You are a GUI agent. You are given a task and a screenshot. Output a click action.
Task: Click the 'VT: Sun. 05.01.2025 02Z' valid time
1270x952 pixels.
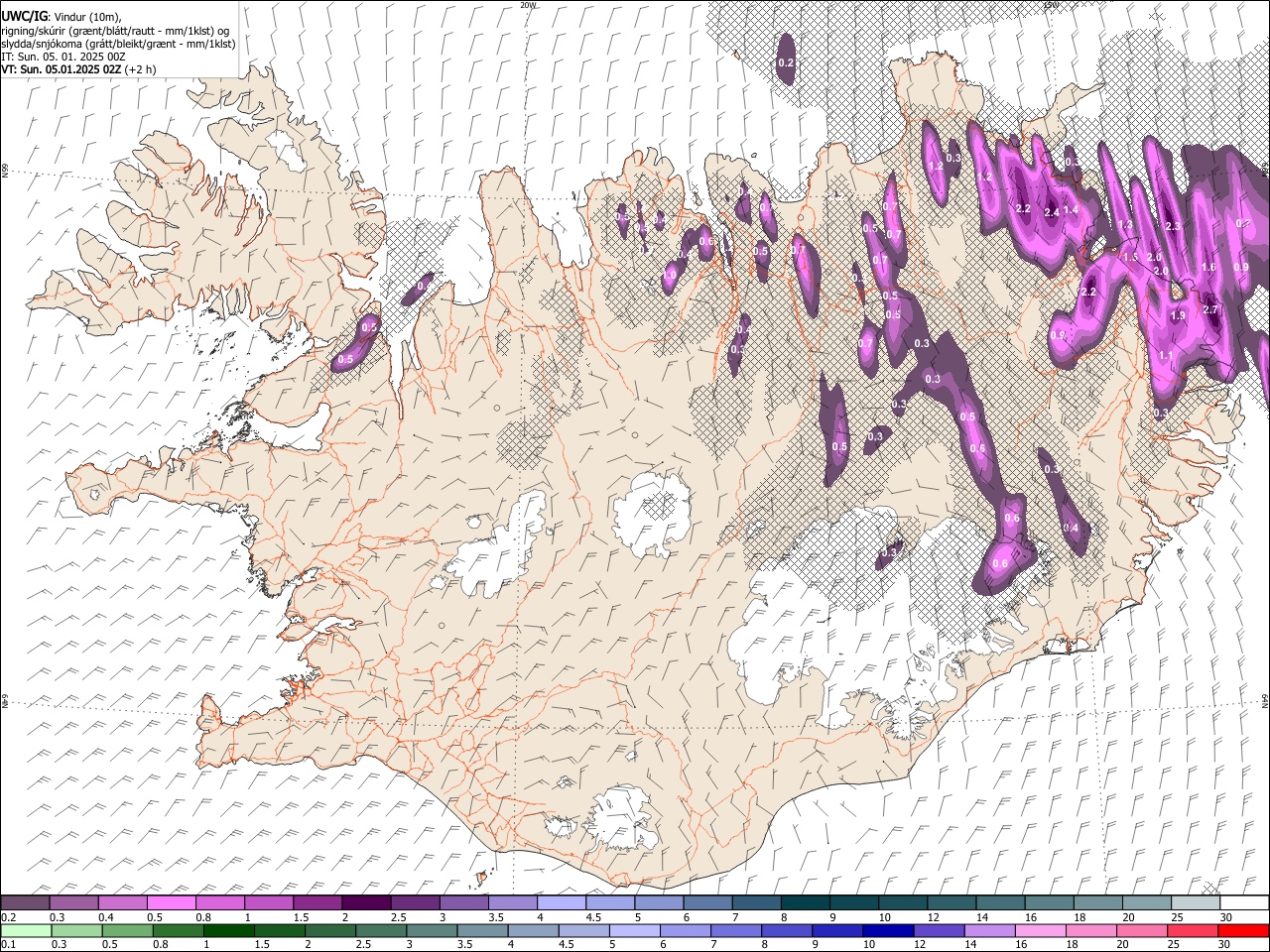coord(62,69)
